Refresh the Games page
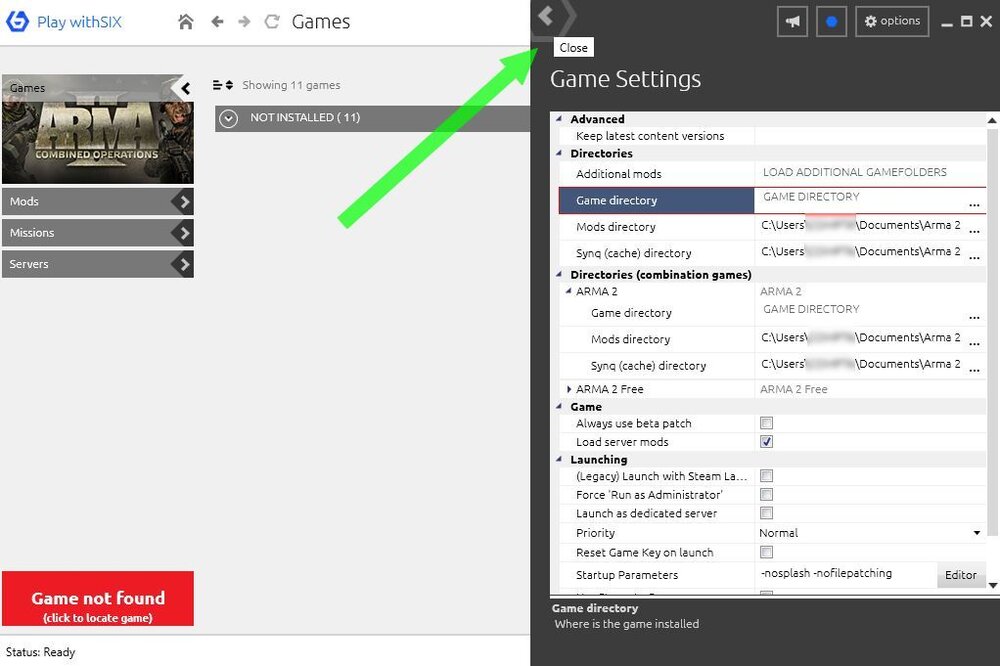 272,22
